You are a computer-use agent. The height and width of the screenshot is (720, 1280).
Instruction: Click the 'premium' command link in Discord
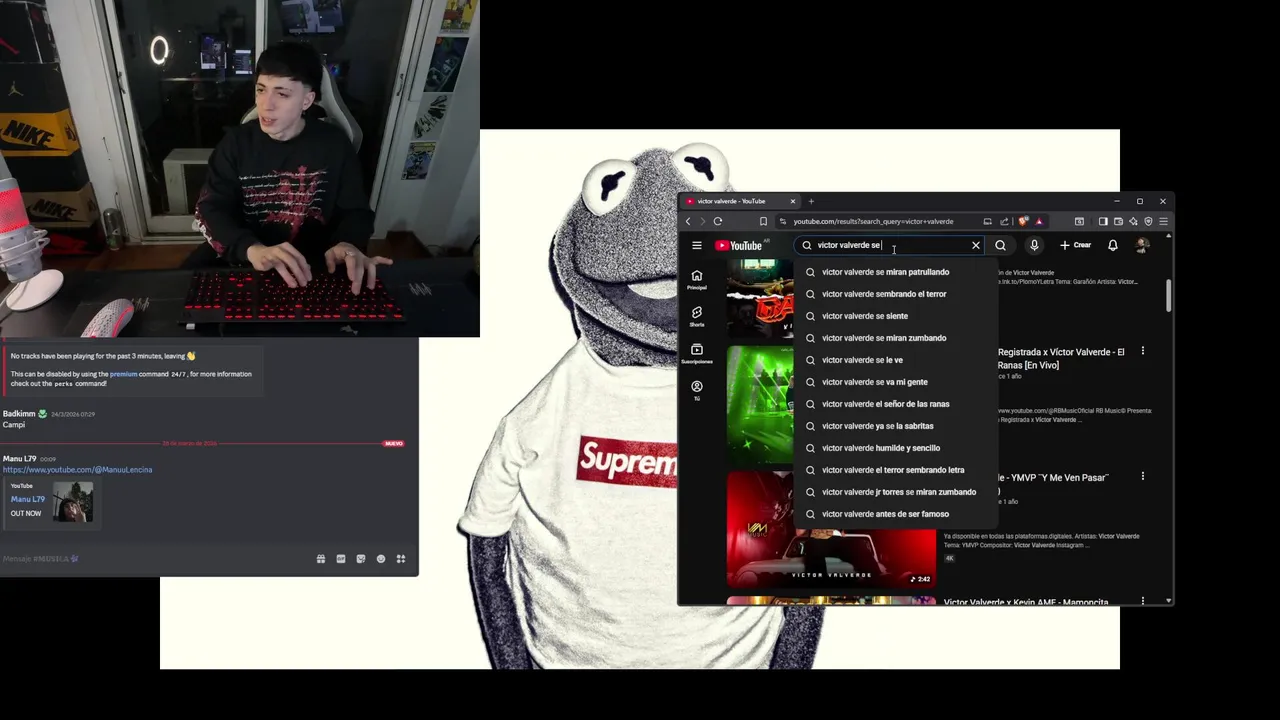point(123,374)
